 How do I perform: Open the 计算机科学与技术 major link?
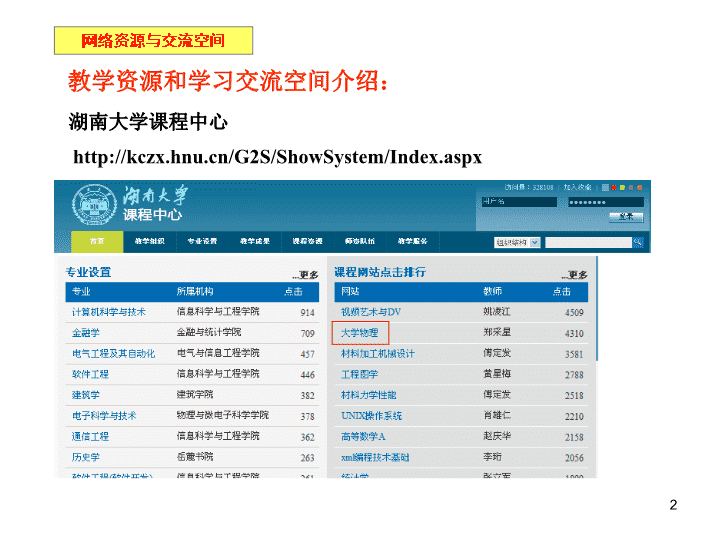pyautogui.click(x=109, y=312)
